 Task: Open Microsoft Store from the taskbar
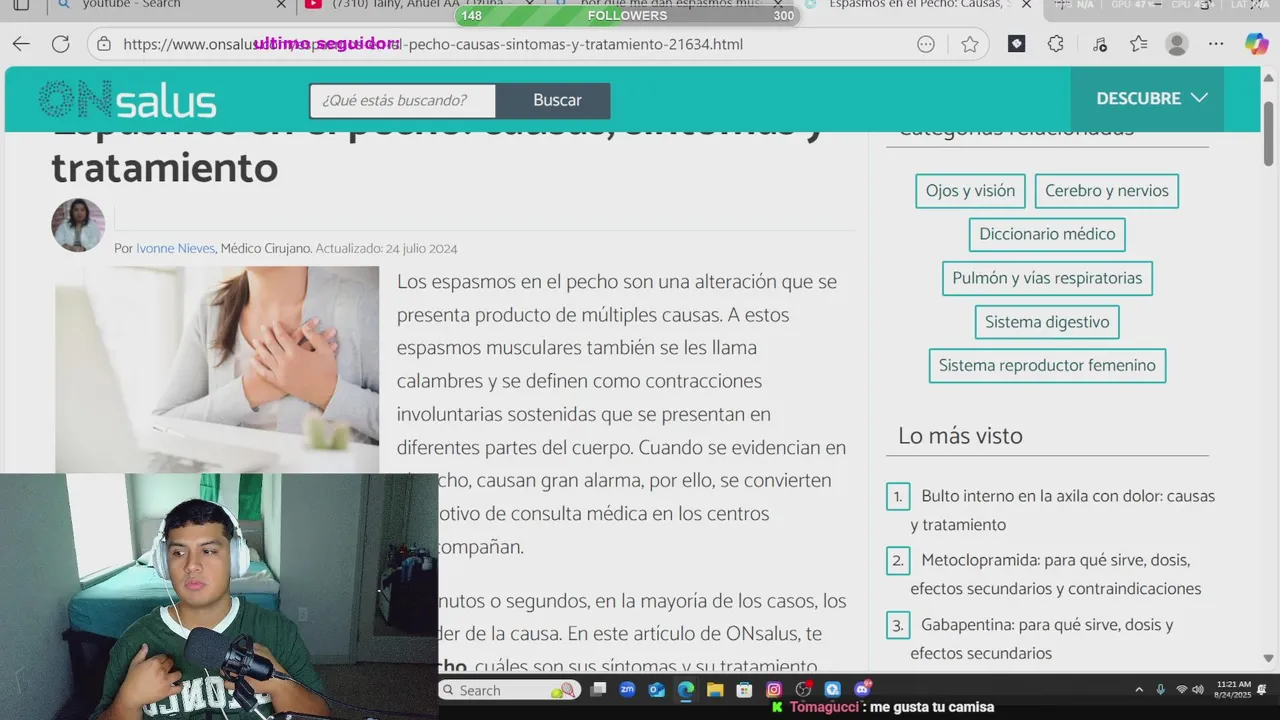click(744, 690)
